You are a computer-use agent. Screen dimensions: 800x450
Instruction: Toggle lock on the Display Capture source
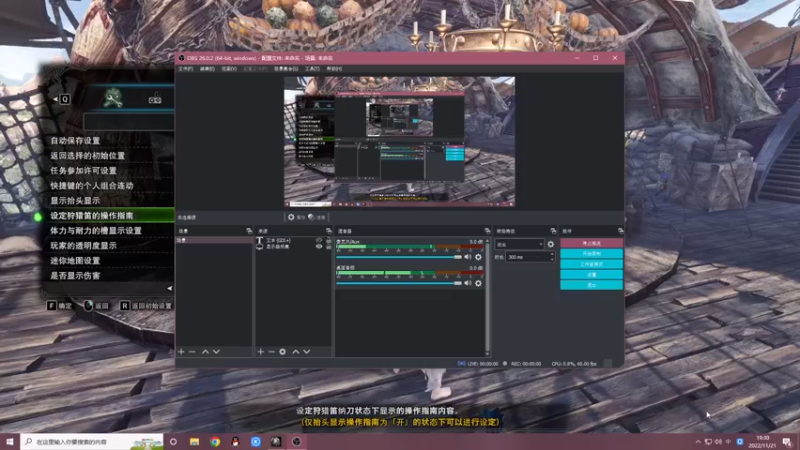(329, 246)
